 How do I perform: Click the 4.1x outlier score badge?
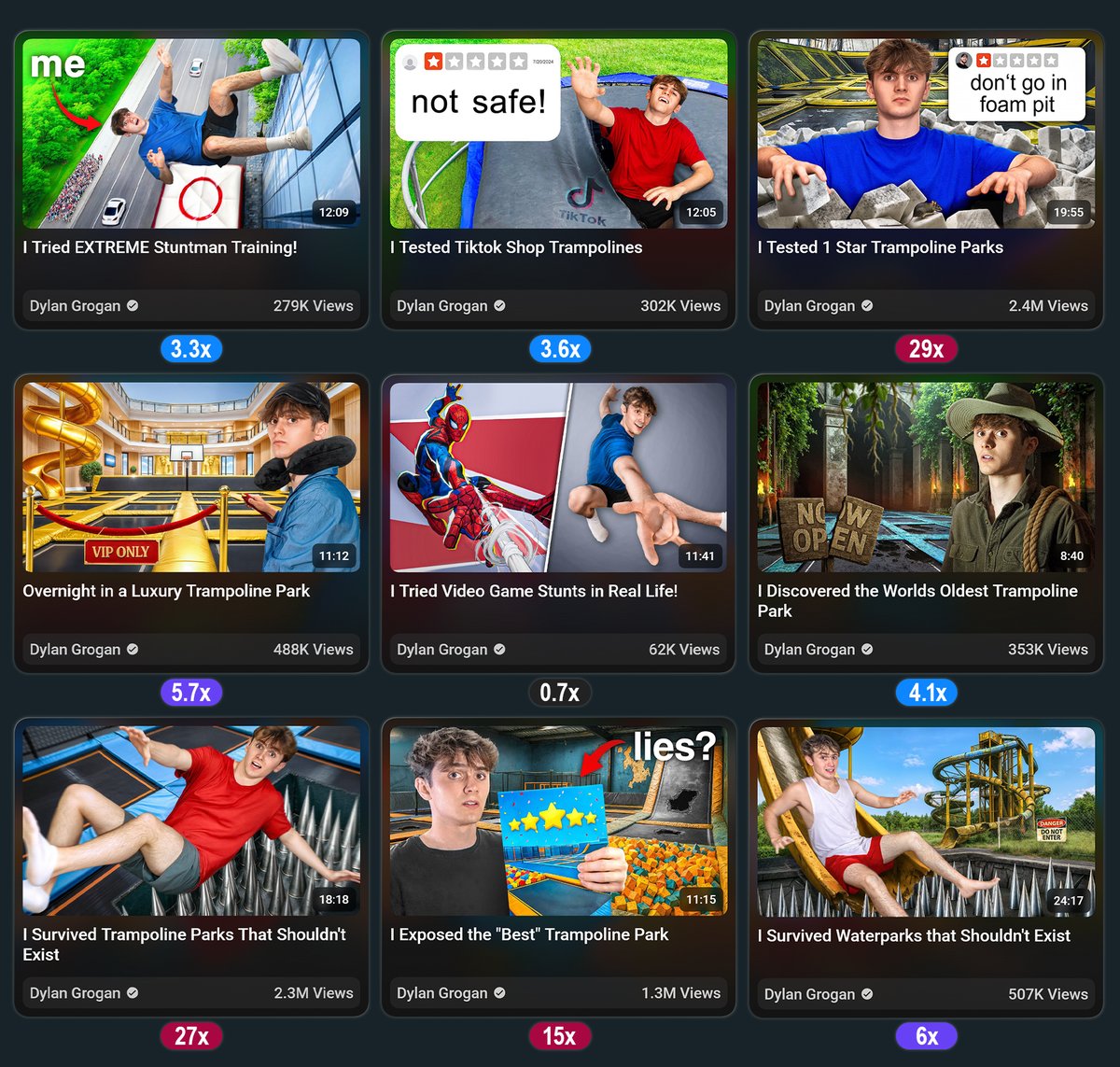tap(927, 693)
